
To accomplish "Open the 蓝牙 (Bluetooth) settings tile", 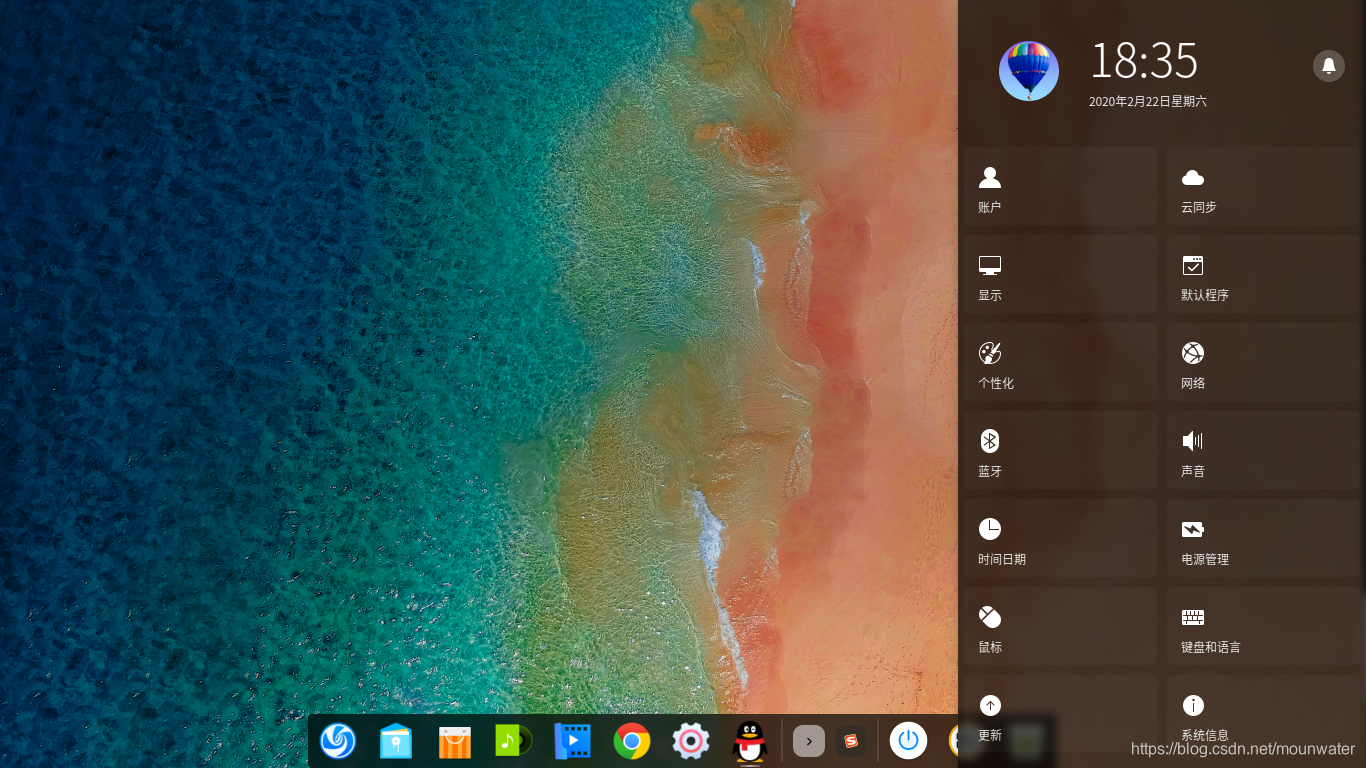I will tap(1060, 450).
